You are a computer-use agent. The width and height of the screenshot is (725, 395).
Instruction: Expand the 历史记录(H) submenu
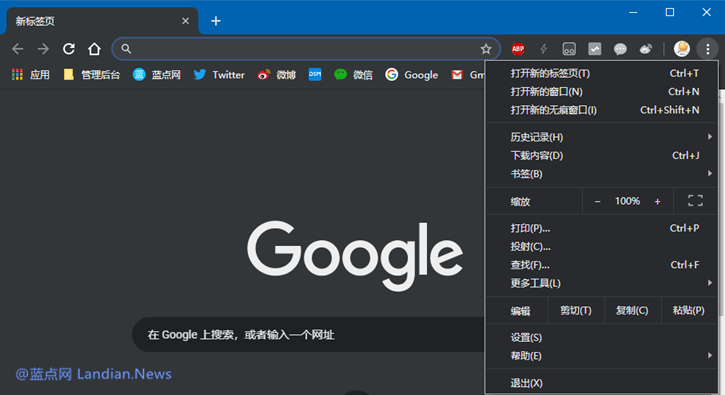(x=602, y=137)
